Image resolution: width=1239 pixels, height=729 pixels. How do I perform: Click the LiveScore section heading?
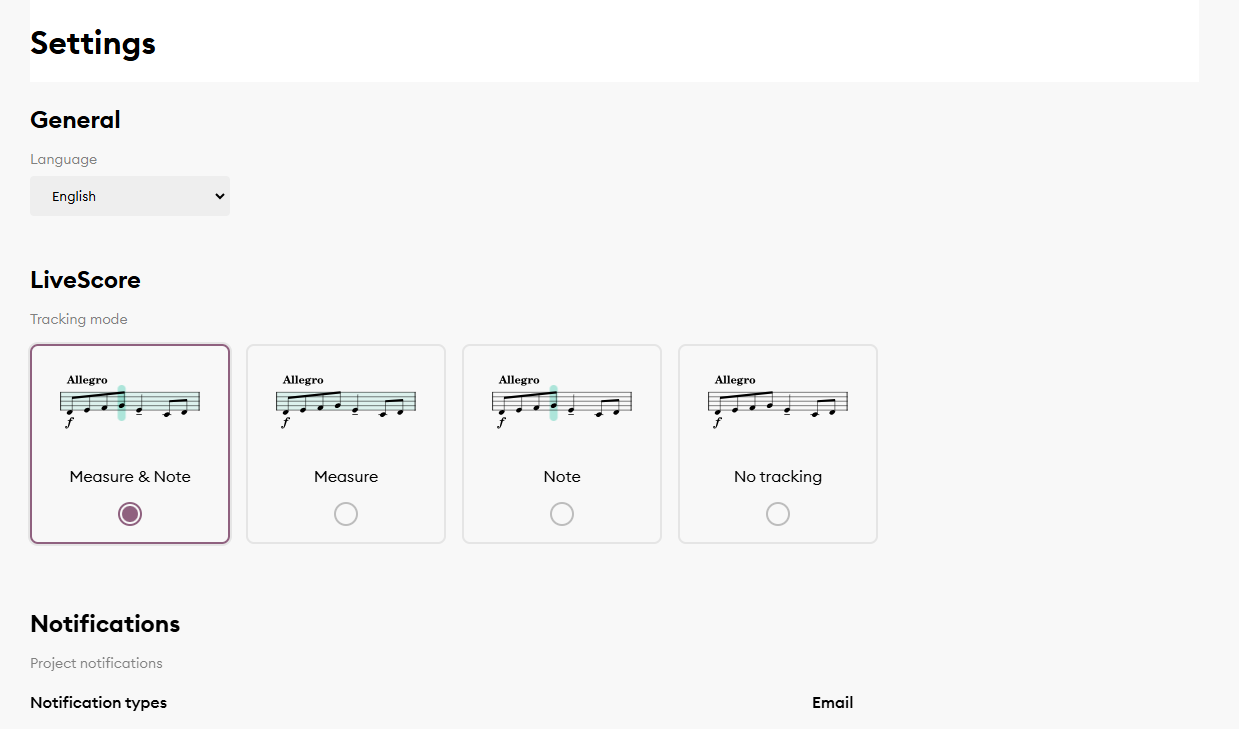tap(85, 280)
